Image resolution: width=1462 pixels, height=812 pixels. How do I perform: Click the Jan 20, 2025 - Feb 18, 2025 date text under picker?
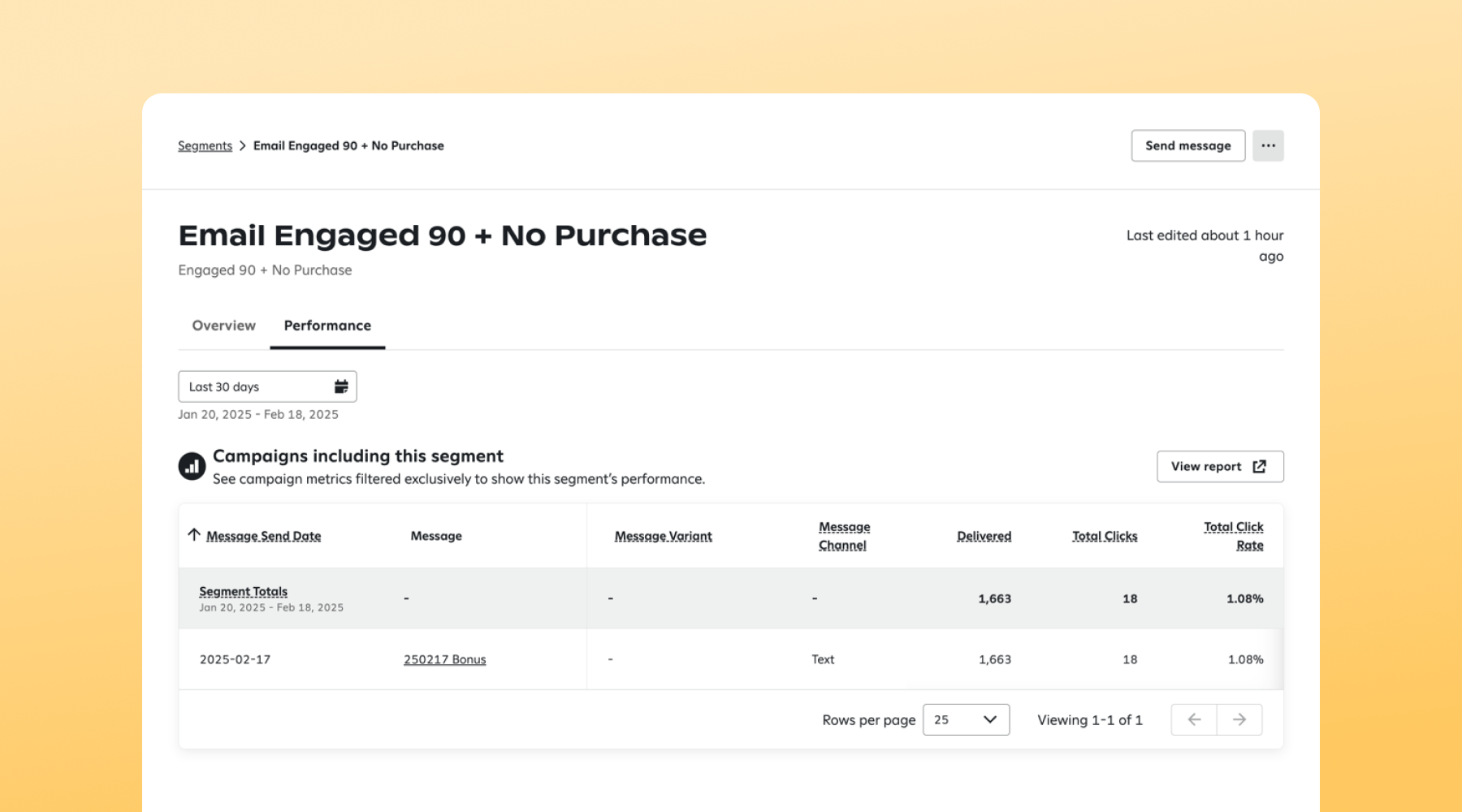tap(258, 414)
